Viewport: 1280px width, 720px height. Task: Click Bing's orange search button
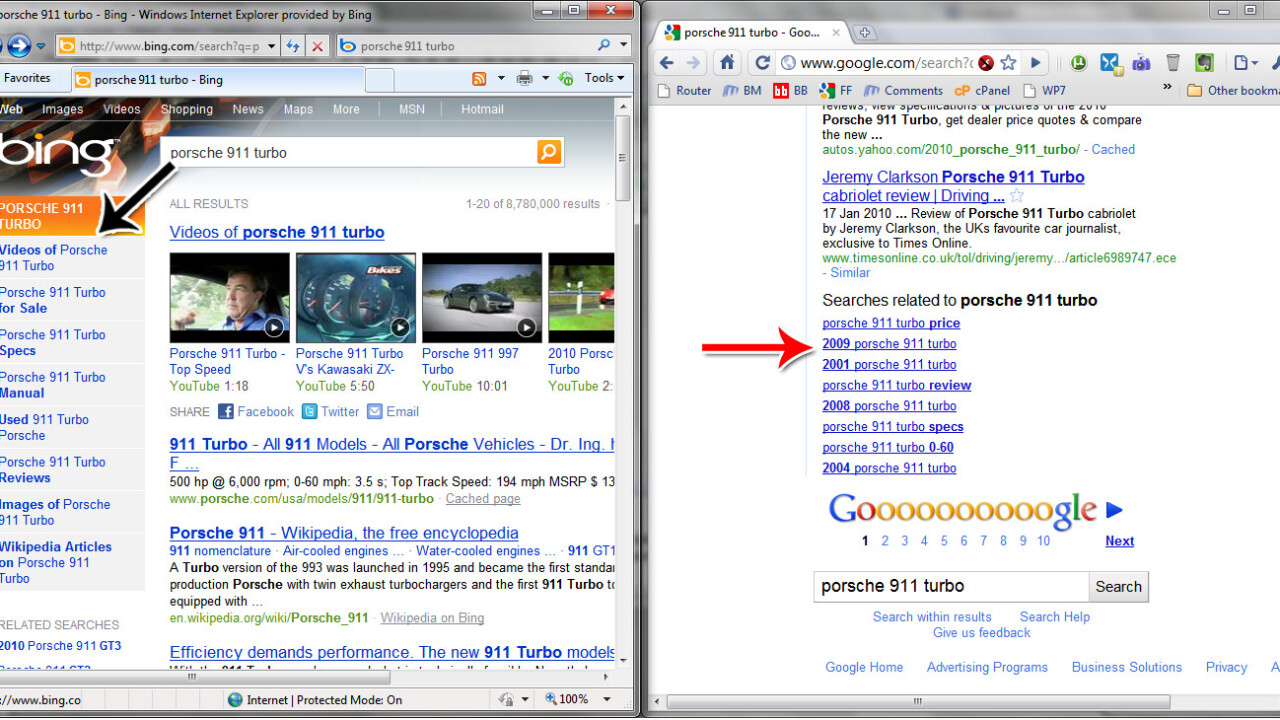[x=549, y=152]
